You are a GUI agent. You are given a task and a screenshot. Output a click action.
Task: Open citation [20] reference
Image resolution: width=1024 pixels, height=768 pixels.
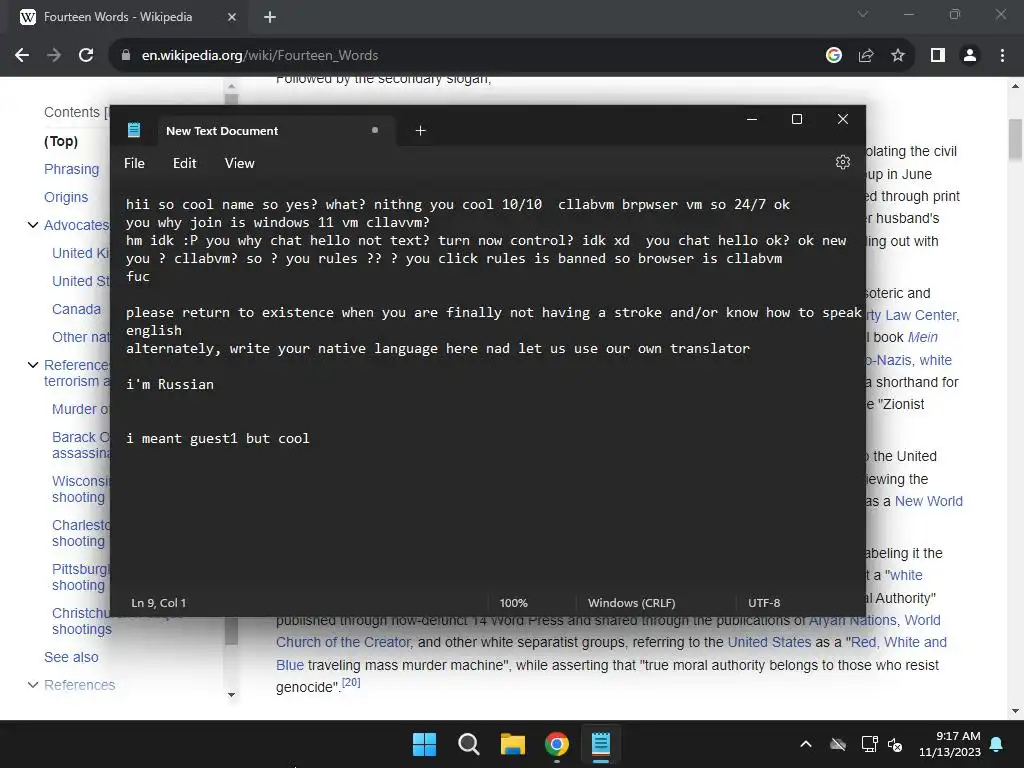[x=351, y=682]
